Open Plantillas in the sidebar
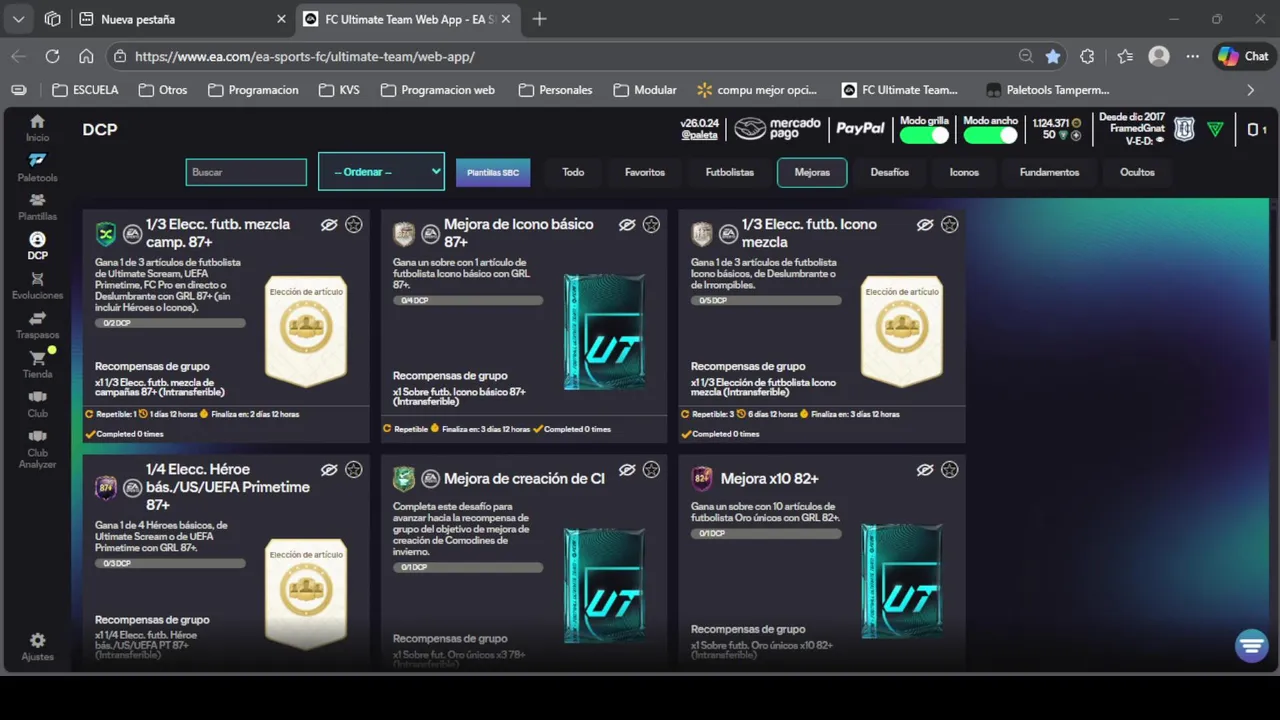Viewport: 1280px width, 720px height. 37,207
